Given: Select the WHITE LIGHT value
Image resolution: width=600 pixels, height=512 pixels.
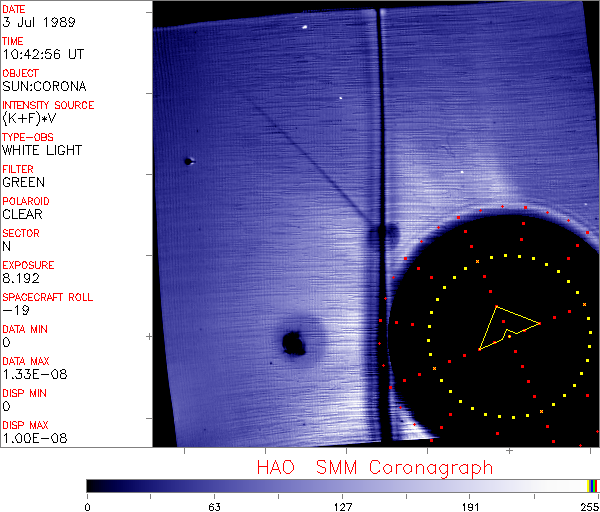Looking at the screenshot, I should [42, 150].
